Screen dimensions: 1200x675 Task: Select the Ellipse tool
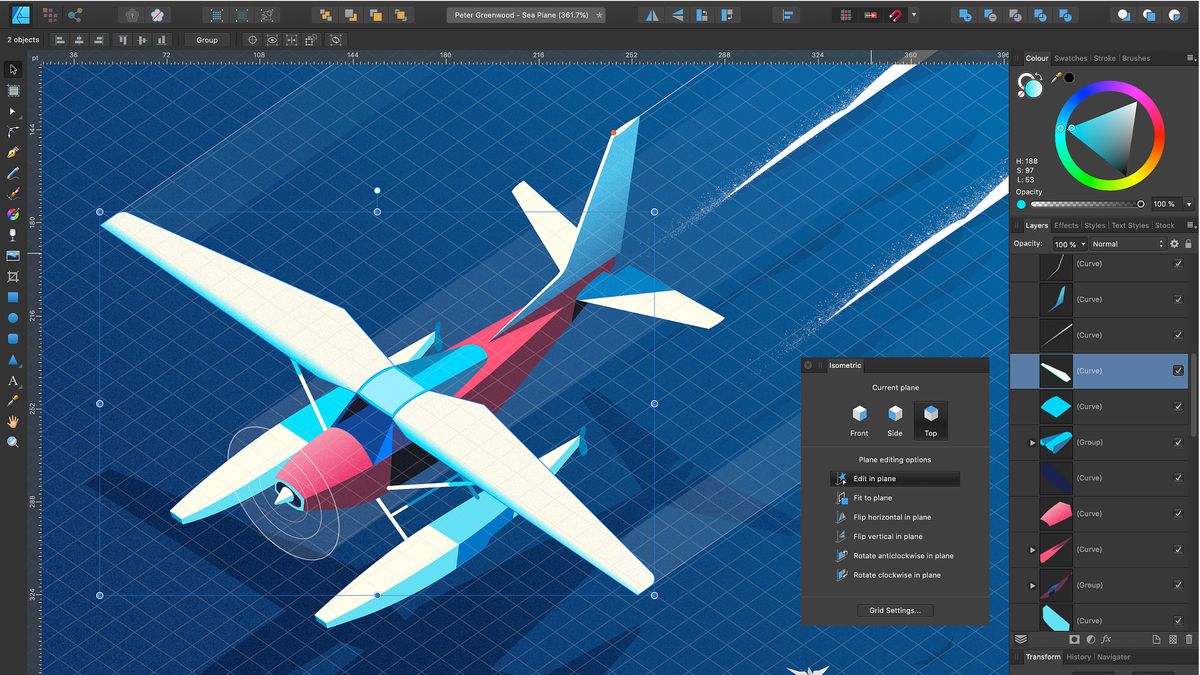pyautogui.click(x=13, y=316)
